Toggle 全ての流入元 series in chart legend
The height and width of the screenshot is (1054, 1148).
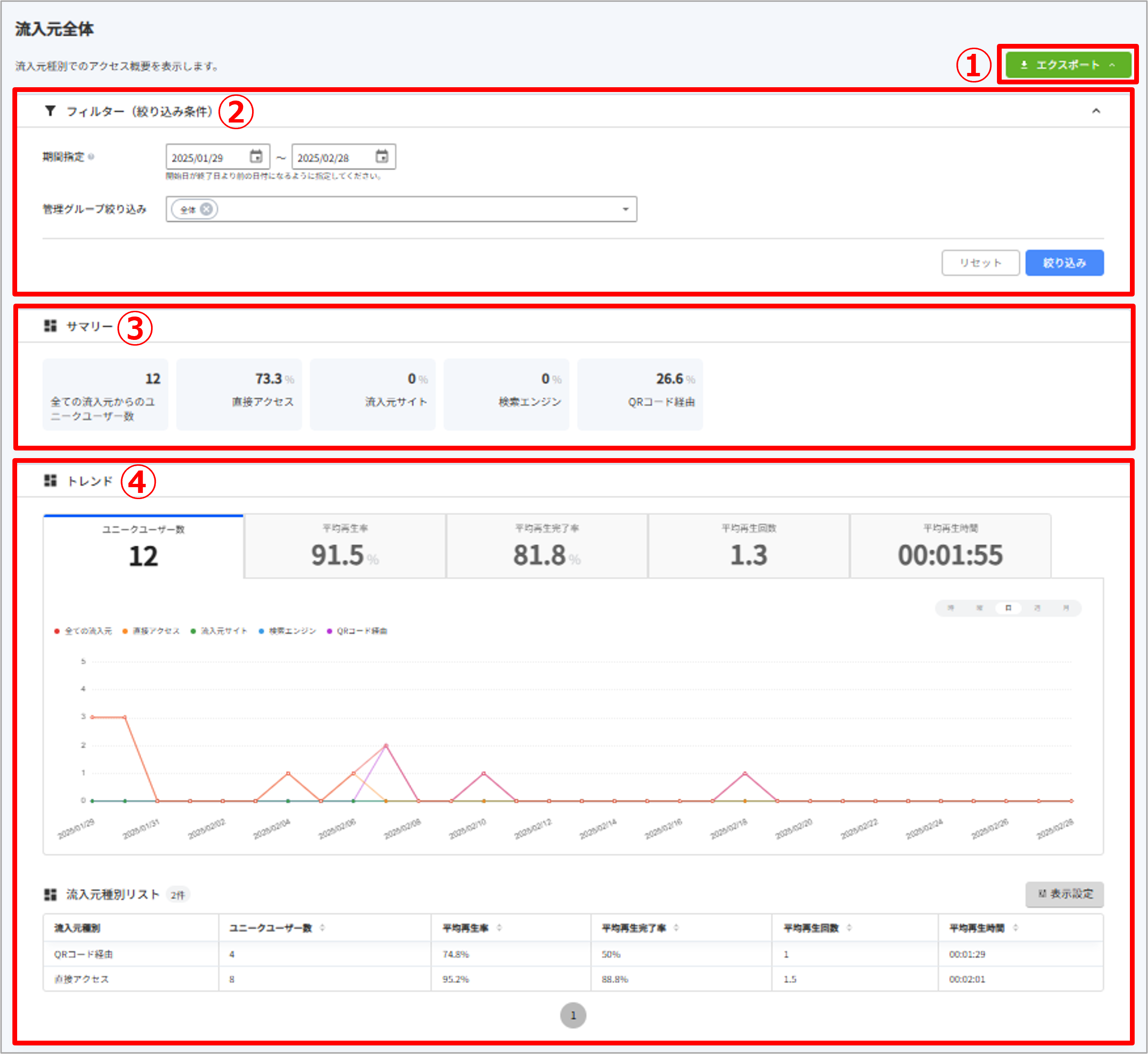pos(83,631)
